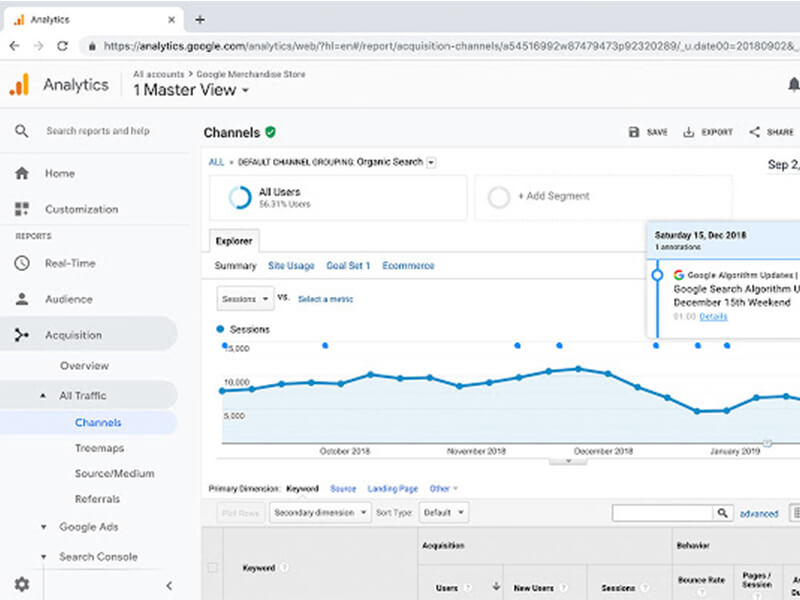Click the advanced filter link
The width and height of the screenshot is (800, 600).
pos(759,514)
